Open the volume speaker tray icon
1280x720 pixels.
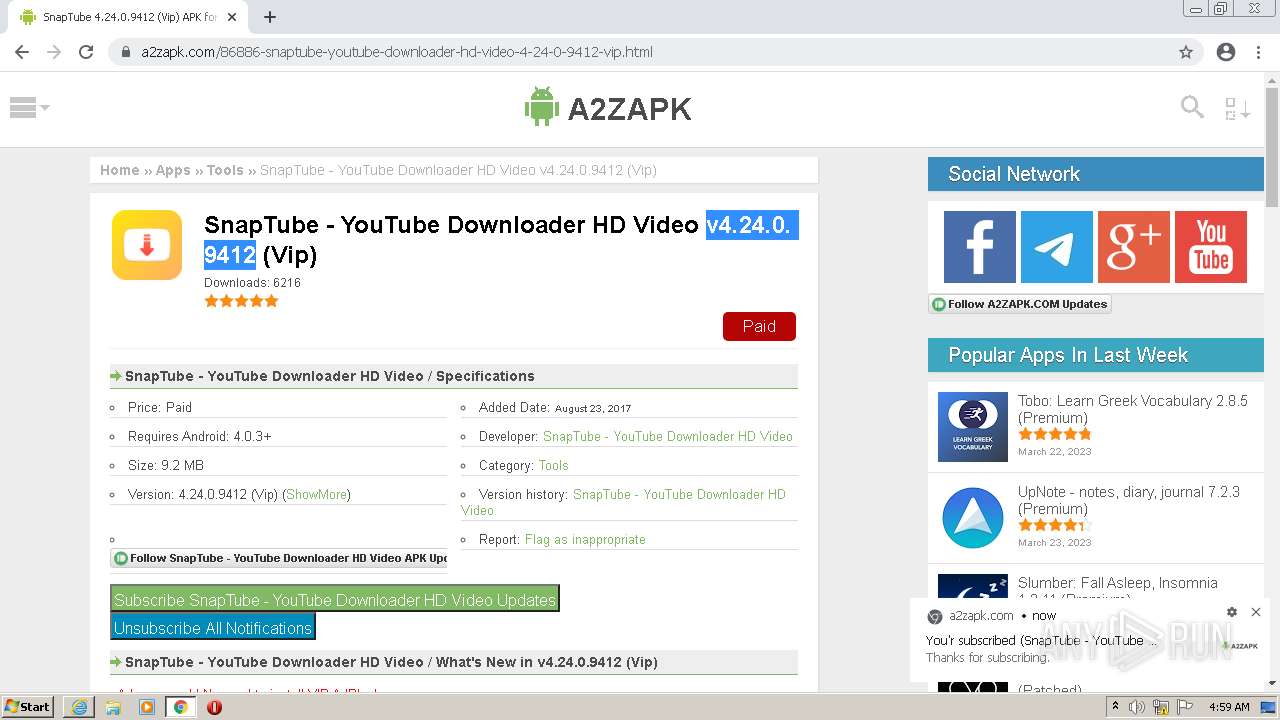1136,707
